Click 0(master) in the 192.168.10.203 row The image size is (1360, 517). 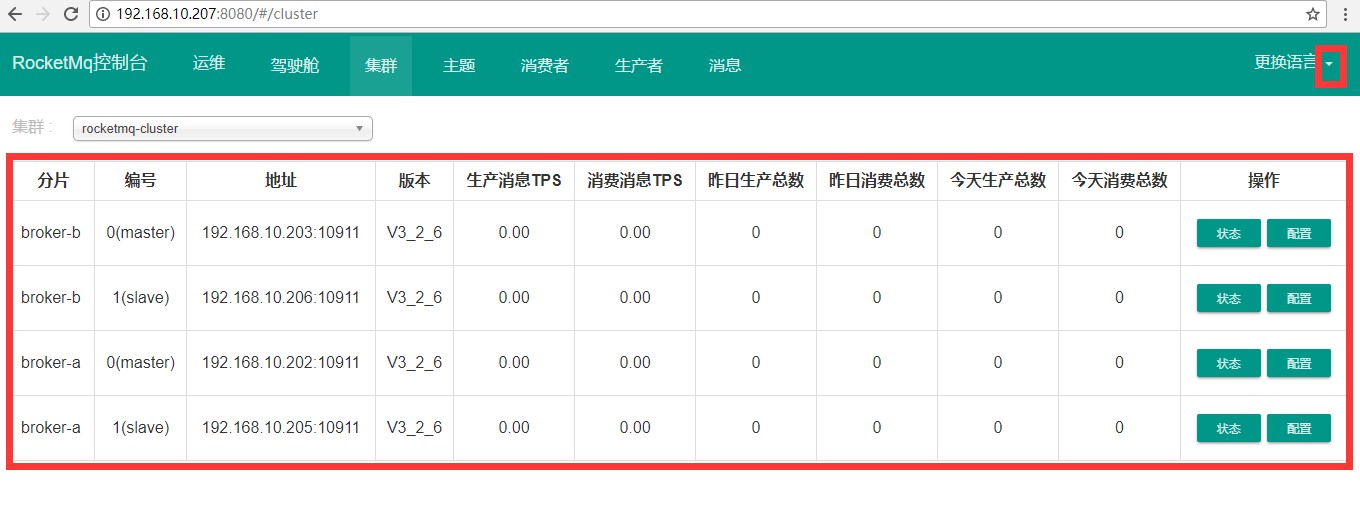141,233
